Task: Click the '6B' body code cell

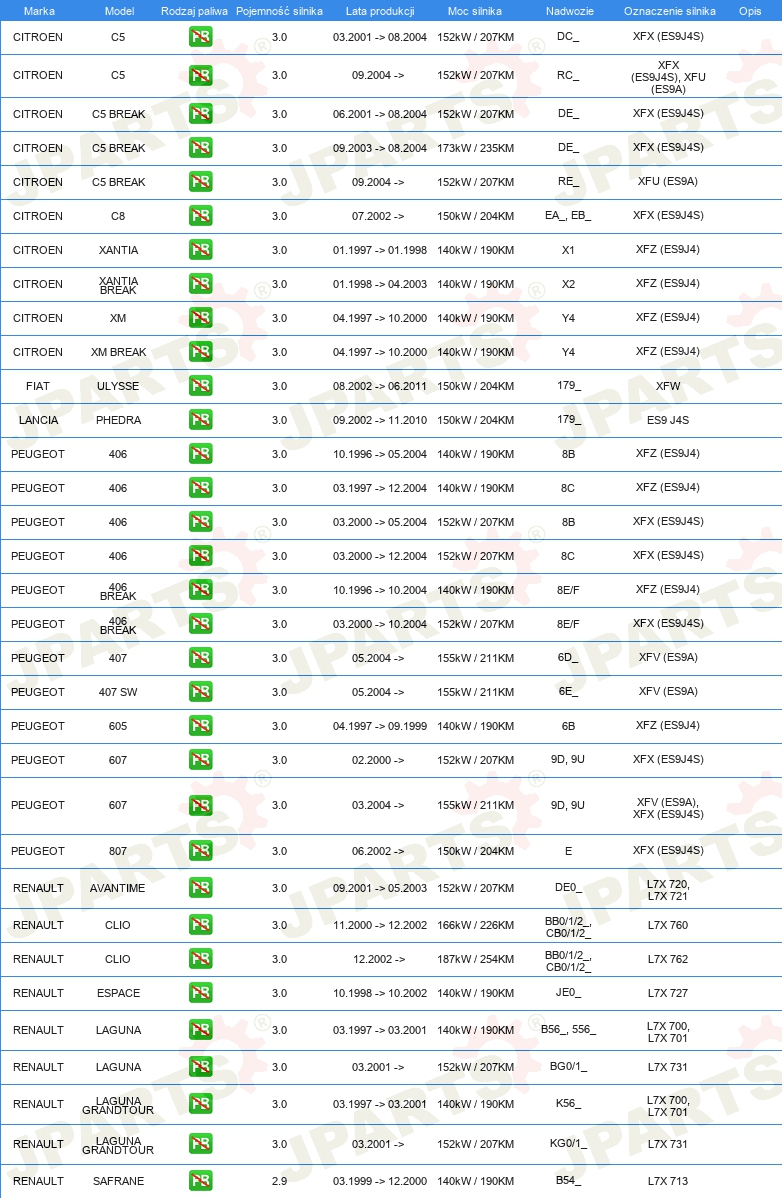Action: click(568, 726)
